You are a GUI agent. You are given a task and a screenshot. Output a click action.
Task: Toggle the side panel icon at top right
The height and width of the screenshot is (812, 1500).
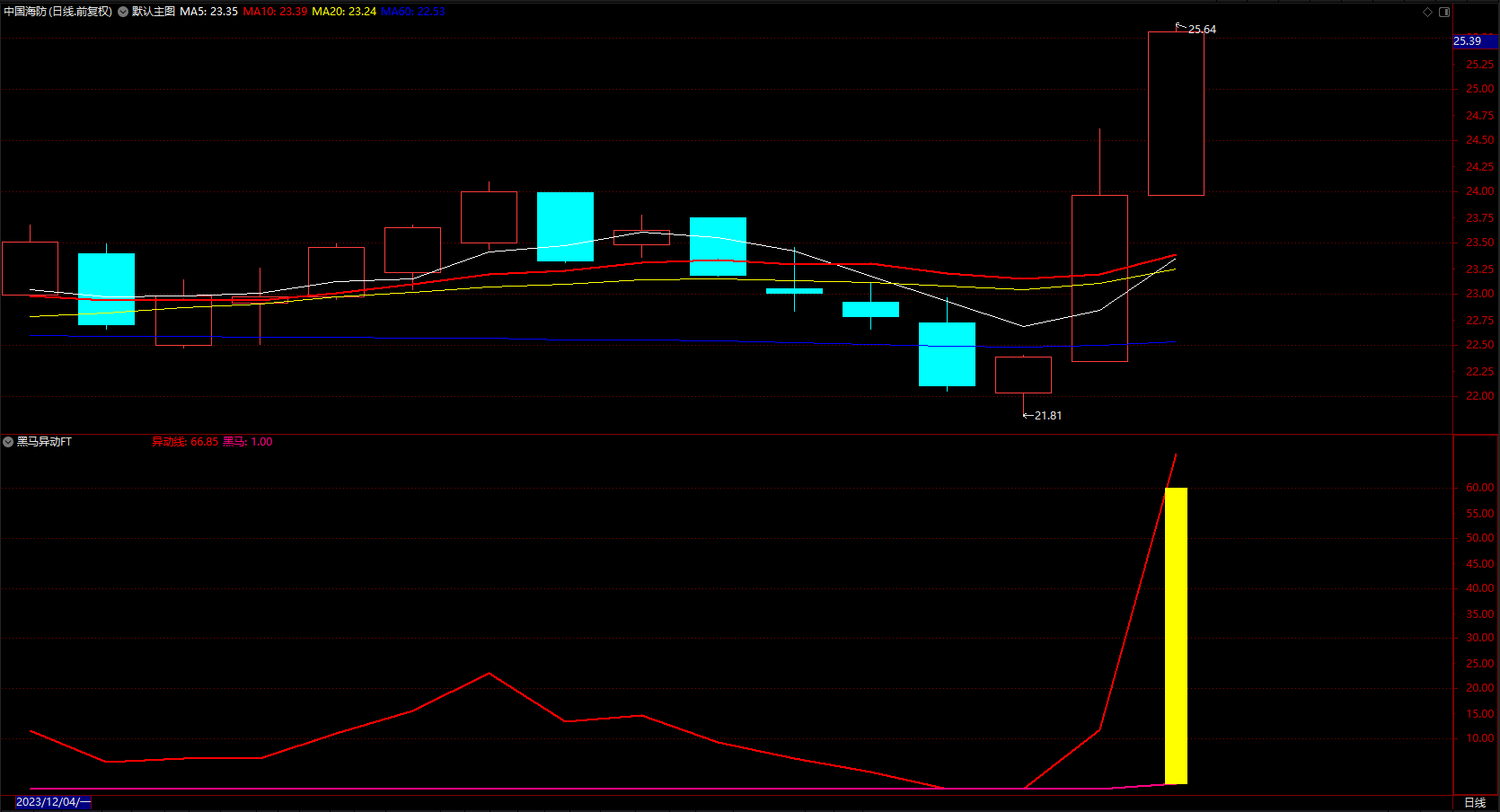(x=1444, y=12)
